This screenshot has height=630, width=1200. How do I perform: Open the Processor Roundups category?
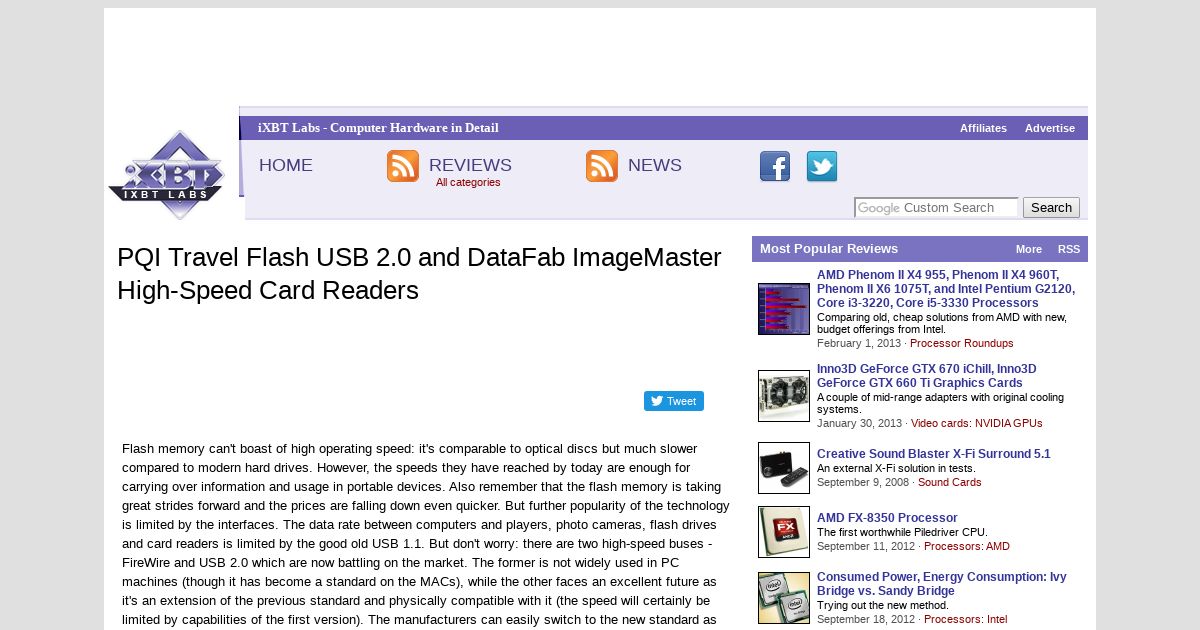pos(962,343)
